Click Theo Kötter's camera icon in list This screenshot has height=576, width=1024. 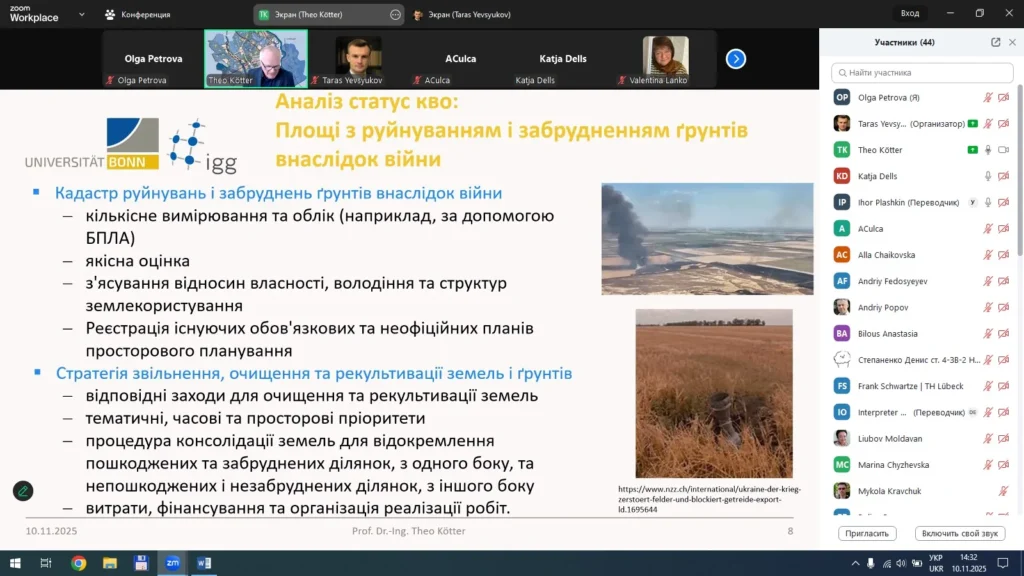point(1003,150)
